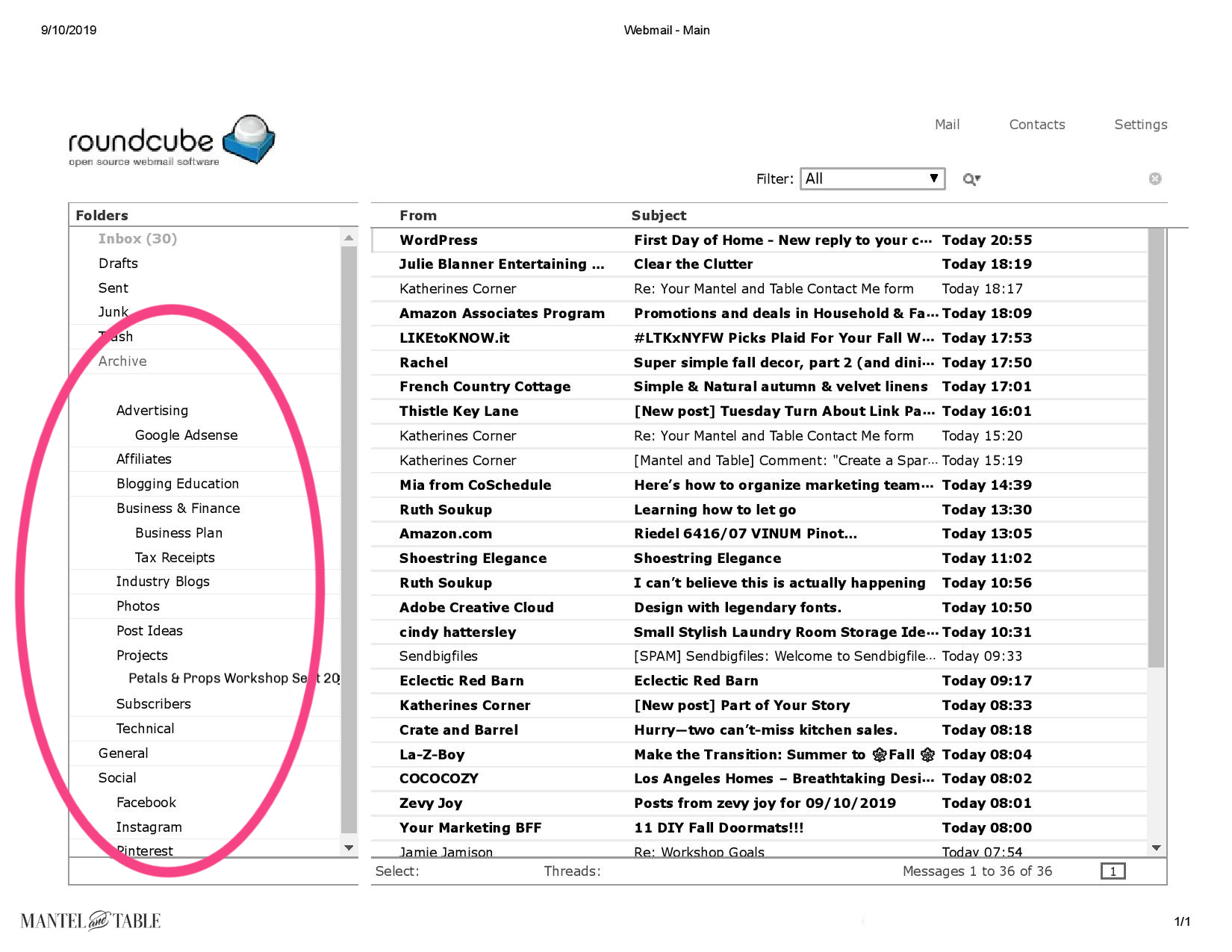The height and width of the screenshot is (952, 1232).
Task: Open the Contacts tab
Action: (x=1037, y=125)
